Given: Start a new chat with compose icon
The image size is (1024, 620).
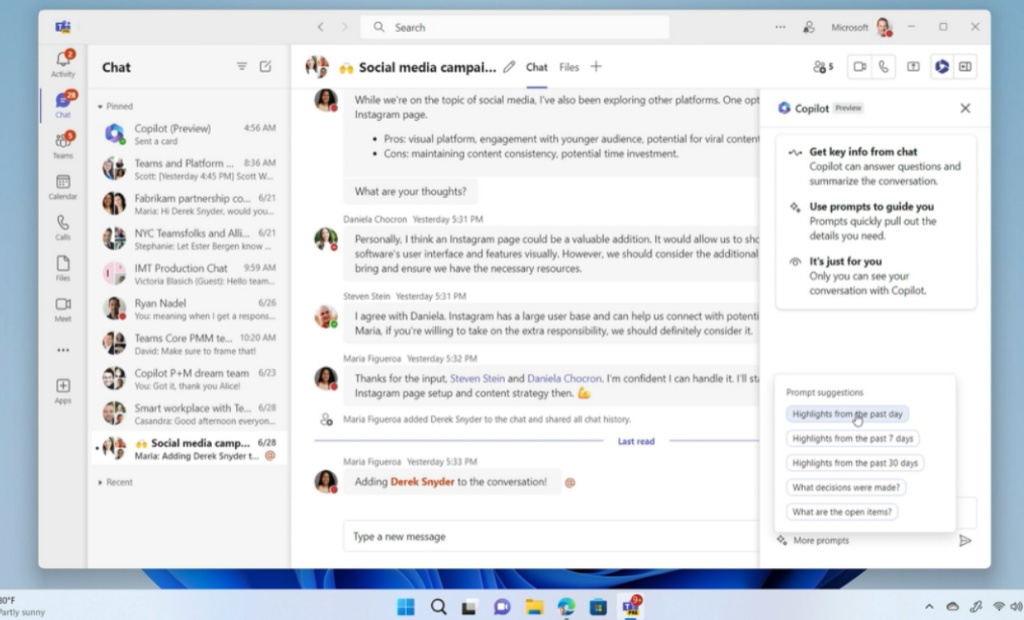Looking at the screenshot, I should pyautogui.click(x=265, y=66).
